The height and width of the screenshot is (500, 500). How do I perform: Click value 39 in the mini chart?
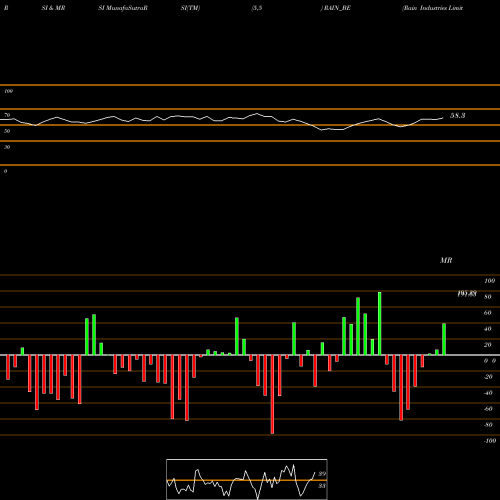(x=322, y=474)
